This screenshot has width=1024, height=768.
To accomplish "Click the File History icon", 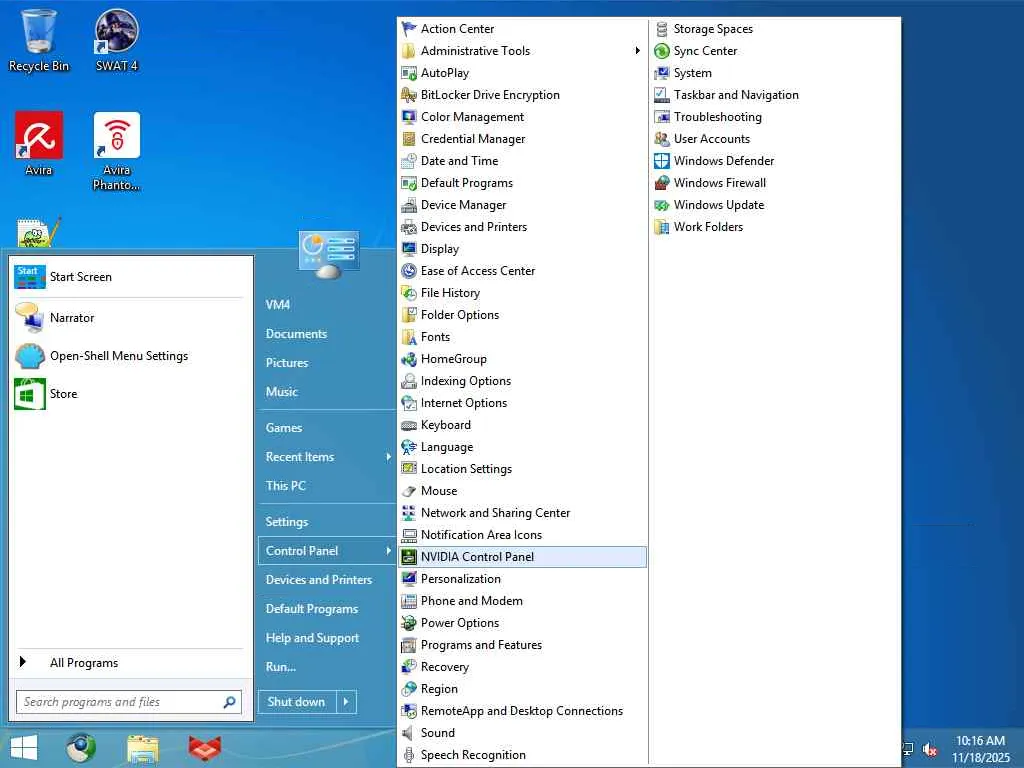I will click(x=409, y=293).
